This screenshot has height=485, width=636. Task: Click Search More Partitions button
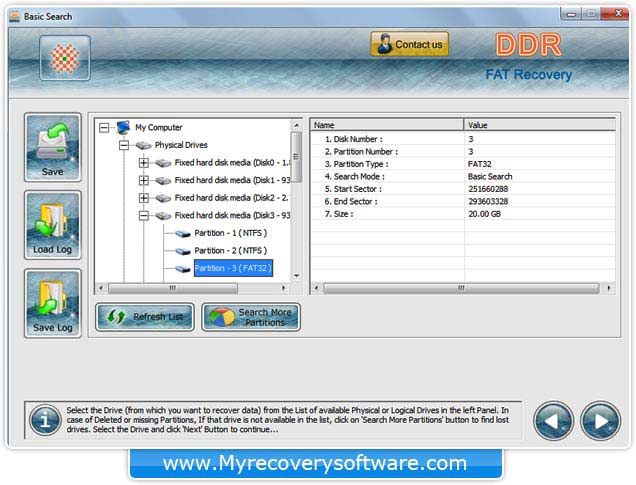[251, 317]
